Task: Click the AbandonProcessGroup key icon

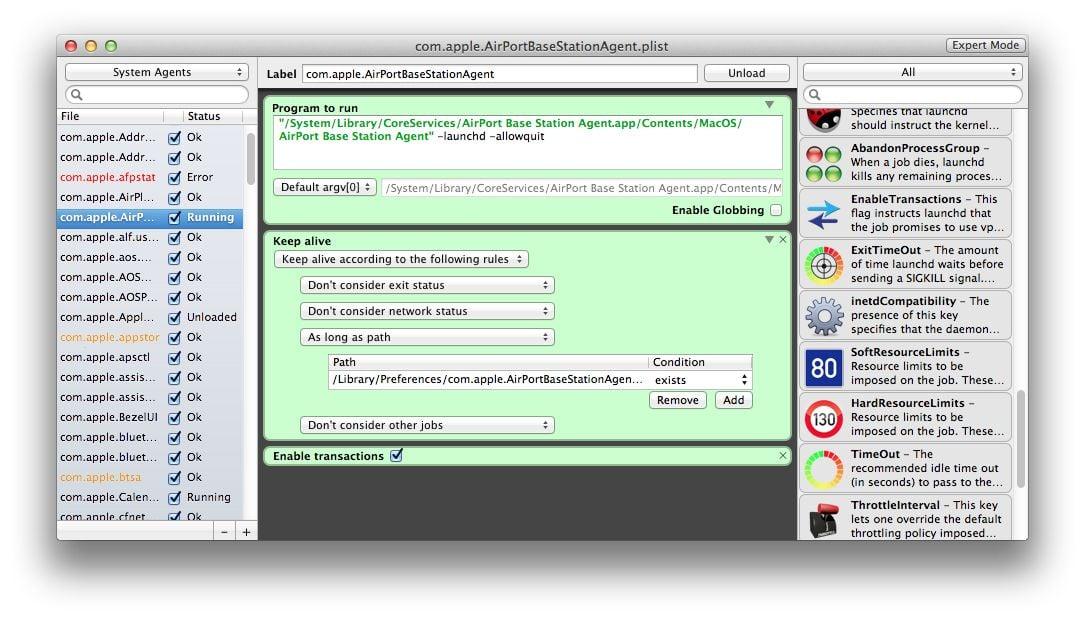Action: [x=823, y=163]
